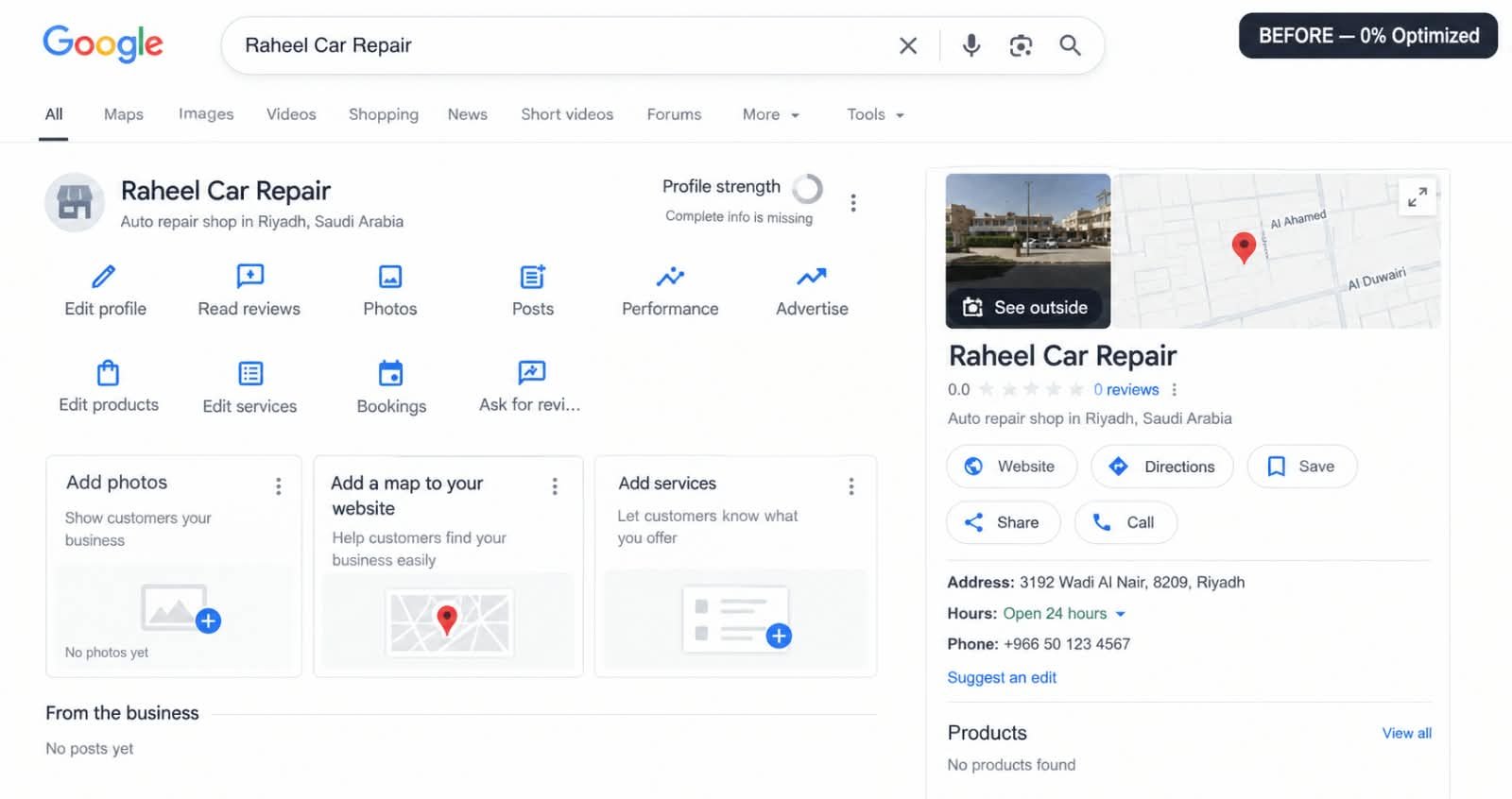Viewport: 1512px width, 799px height.
Task: Expand the More search filters dropdown
Action: [x=771, y=114]
